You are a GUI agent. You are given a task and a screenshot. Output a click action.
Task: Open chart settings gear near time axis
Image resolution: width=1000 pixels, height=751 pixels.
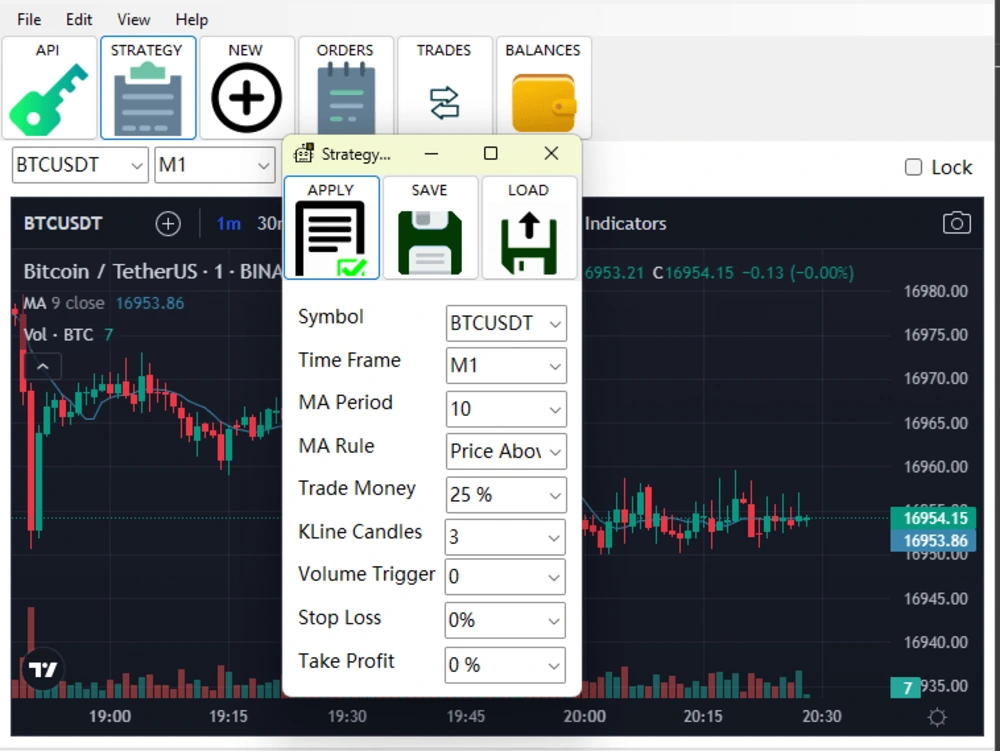click(937, 718)
